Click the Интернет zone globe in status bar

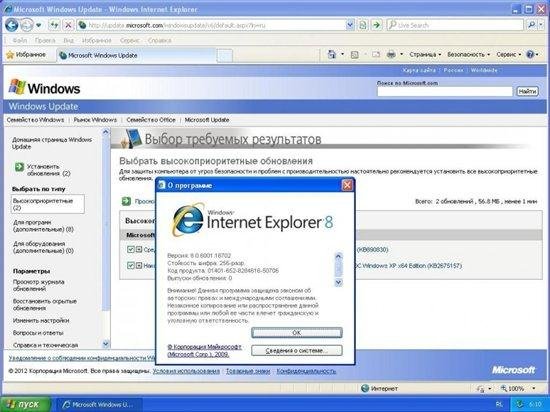click(365, 388)
